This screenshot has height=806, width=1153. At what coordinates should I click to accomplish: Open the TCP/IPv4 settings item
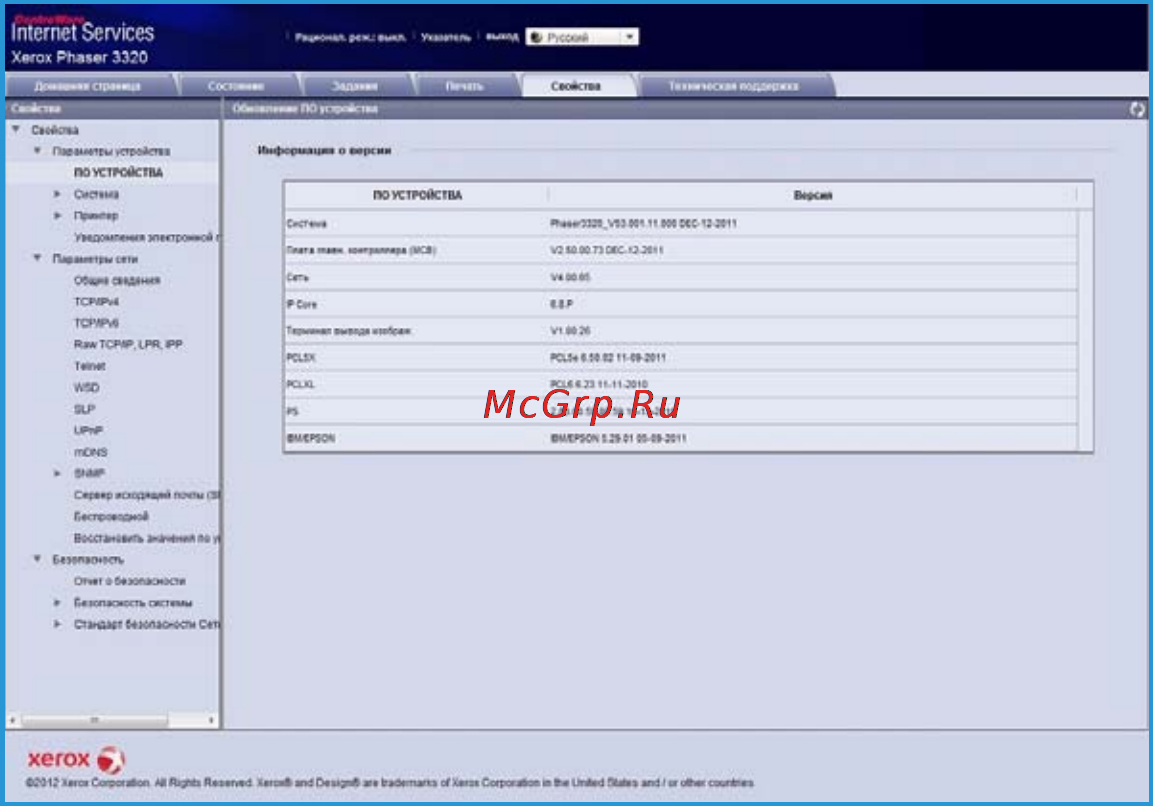(x=96, y=302)
